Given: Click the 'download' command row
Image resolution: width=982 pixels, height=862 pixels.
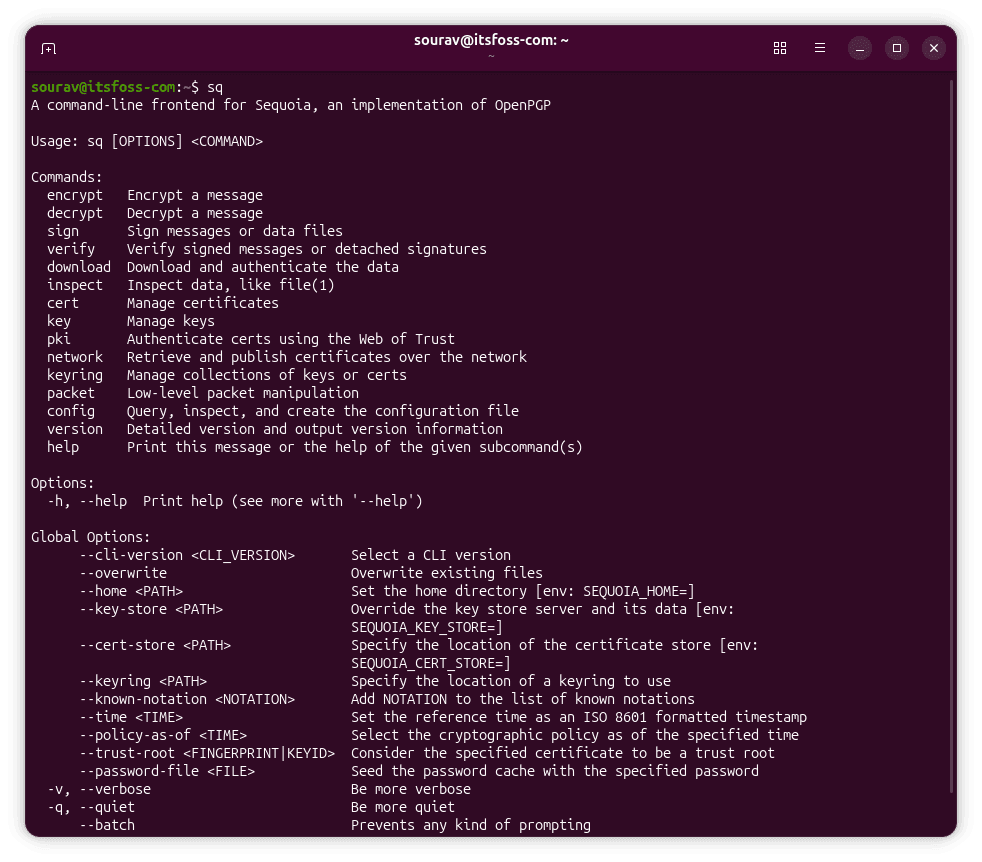Looking at the screenshot, I should [x=223, y=267].
